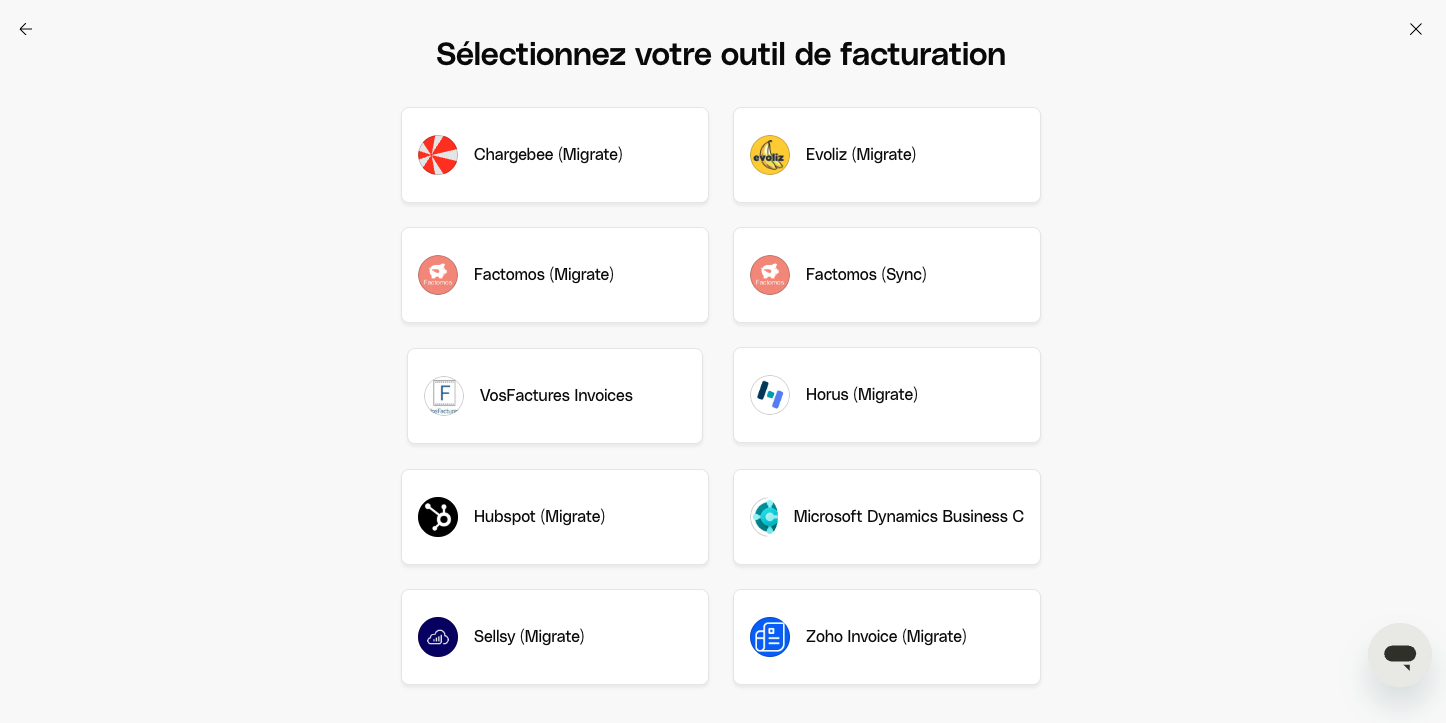This screenshot has height=723, width=1446.
Task: Close the billing tool selection dialog
Action: (1416, 29)
